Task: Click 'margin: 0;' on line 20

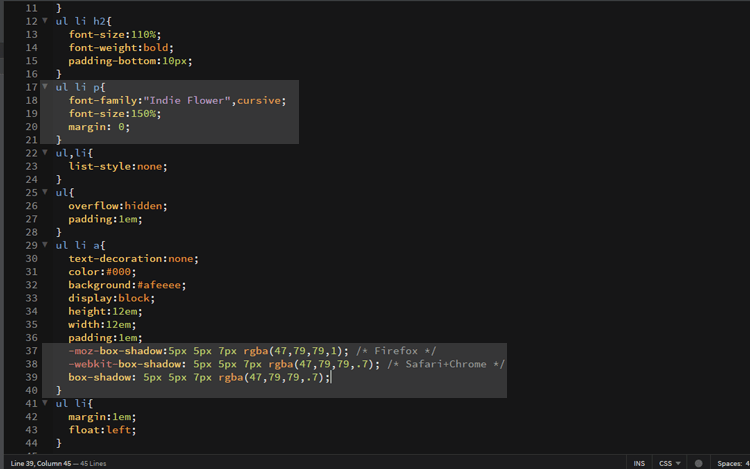Action: tap(99, 127)
